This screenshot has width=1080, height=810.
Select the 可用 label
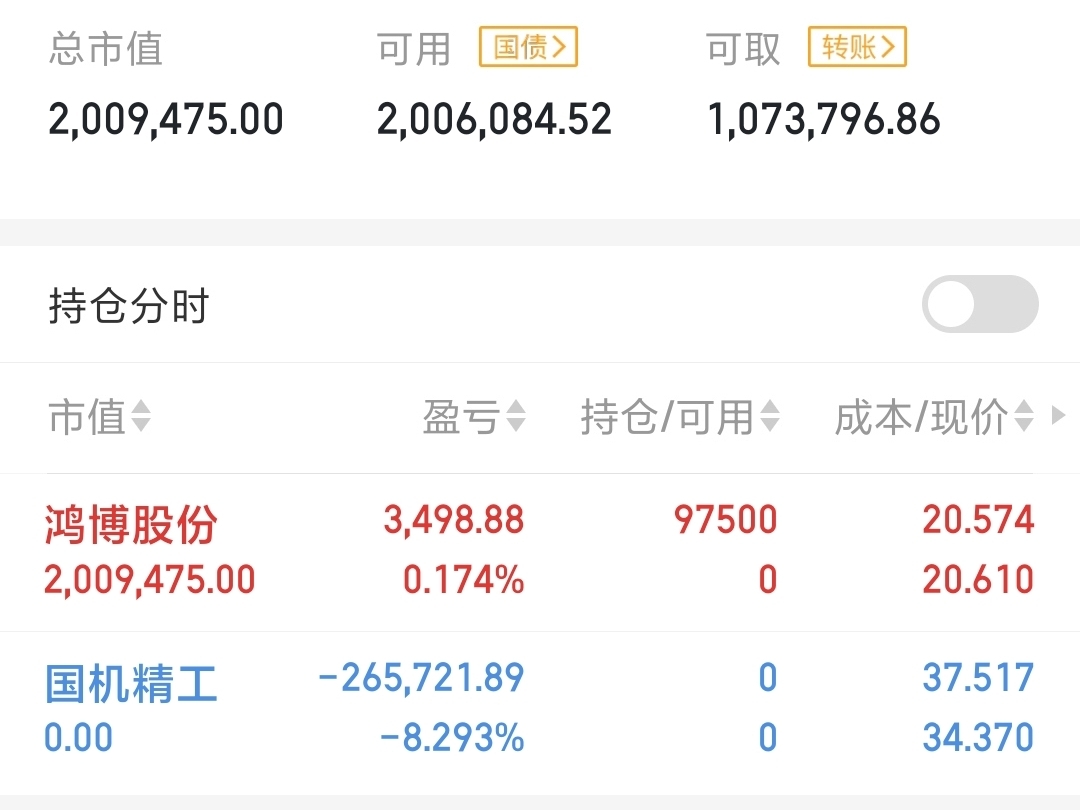point(414,49)
